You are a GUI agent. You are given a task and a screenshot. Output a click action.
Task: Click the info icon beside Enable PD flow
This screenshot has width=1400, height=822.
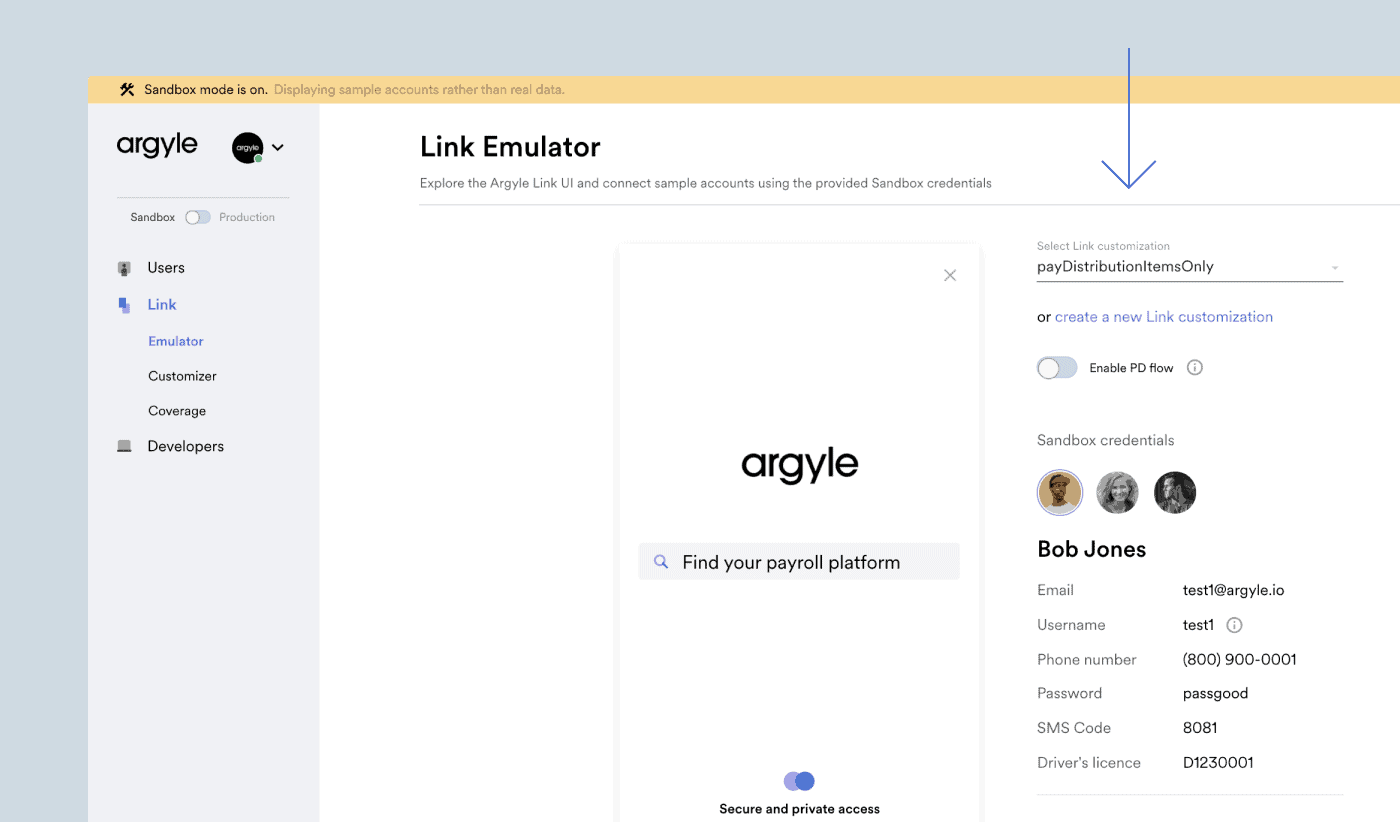(x=1194, y=367)
